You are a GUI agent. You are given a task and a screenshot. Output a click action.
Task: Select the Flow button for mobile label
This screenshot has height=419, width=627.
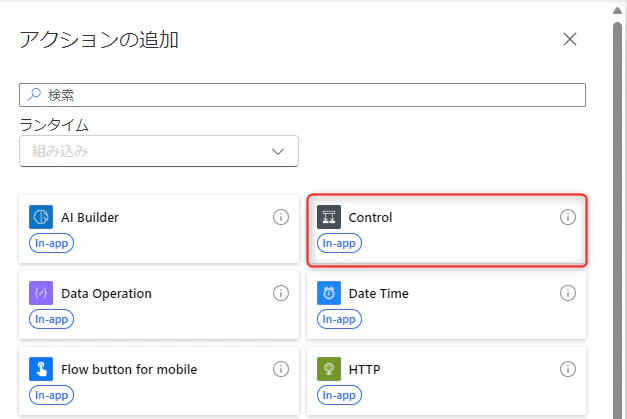129,369
